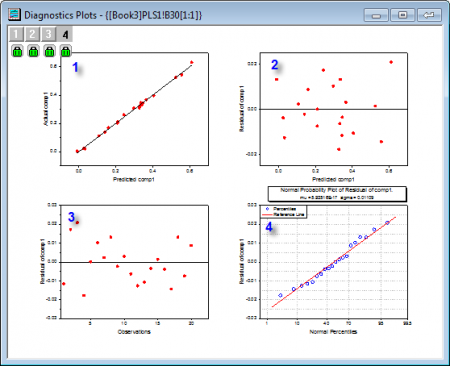The image size is (450, 366).
Task: Click green lock icon beneath layer 1 tab
Action: [x=17, y=51]
